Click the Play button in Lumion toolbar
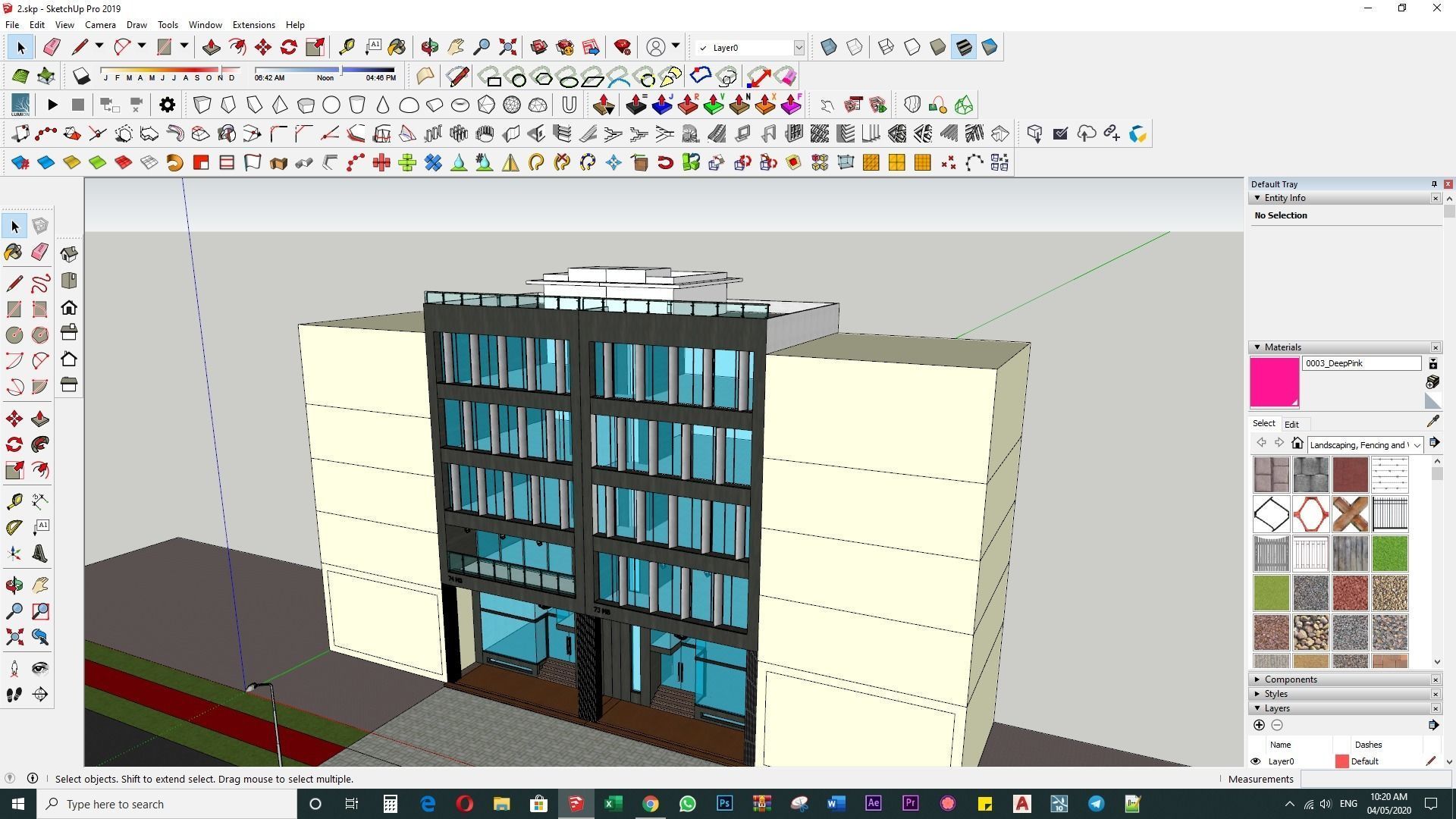Screen dimensions: 1456x819 point(52,105)
